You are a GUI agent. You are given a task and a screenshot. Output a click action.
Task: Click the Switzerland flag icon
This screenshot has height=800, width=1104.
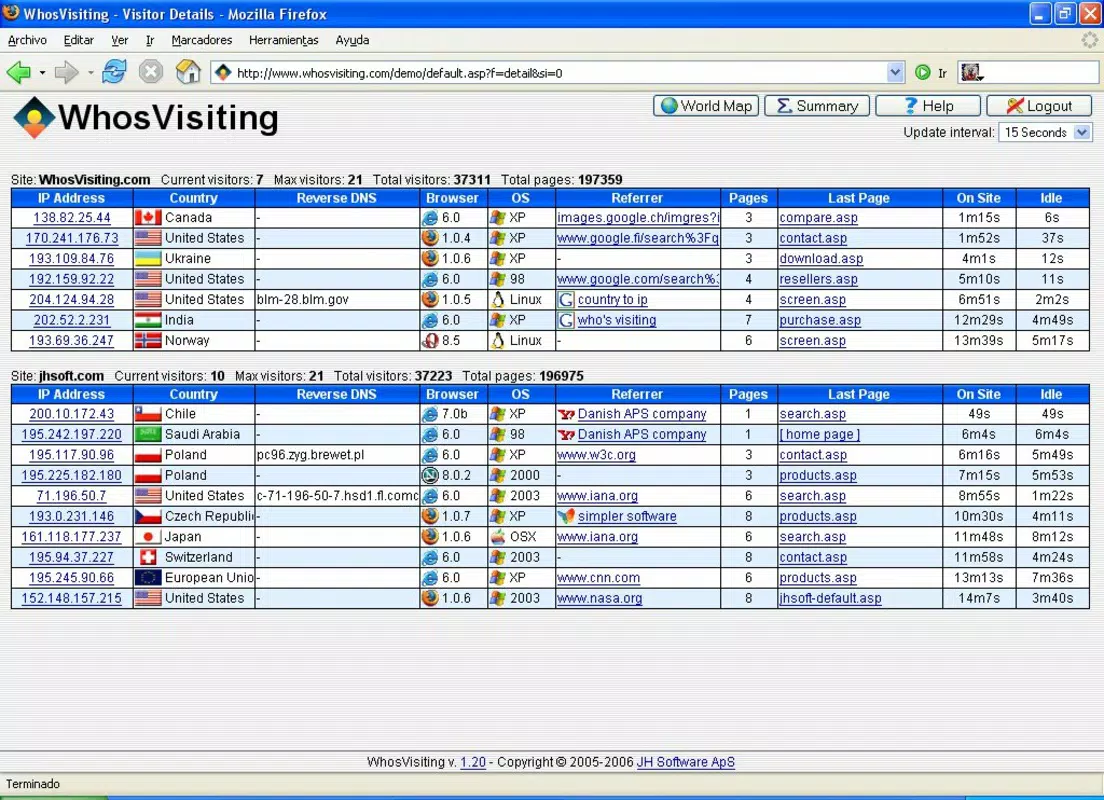148,557
